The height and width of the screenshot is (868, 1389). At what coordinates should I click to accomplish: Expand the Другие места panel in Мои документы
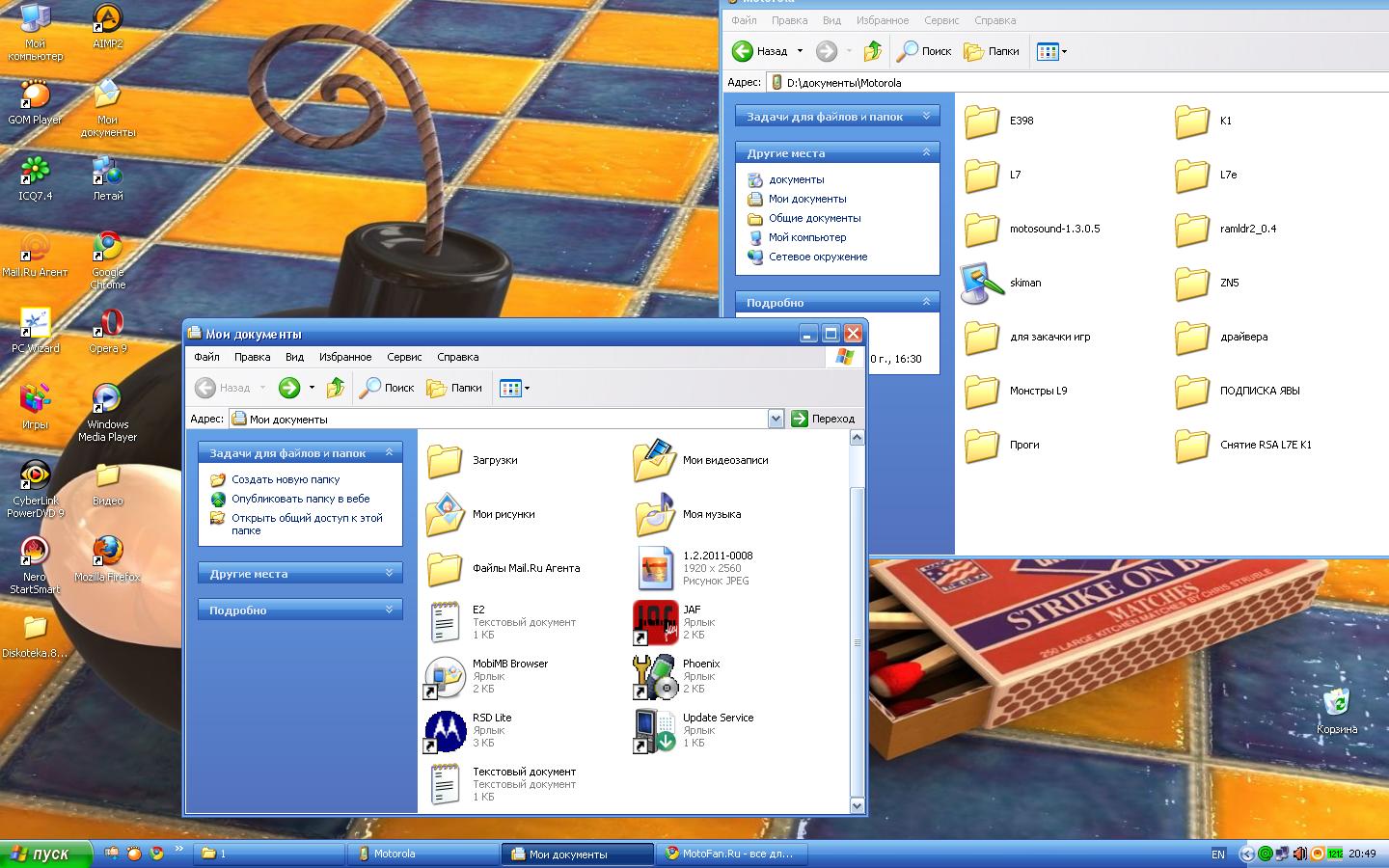[x=389, y=573]
